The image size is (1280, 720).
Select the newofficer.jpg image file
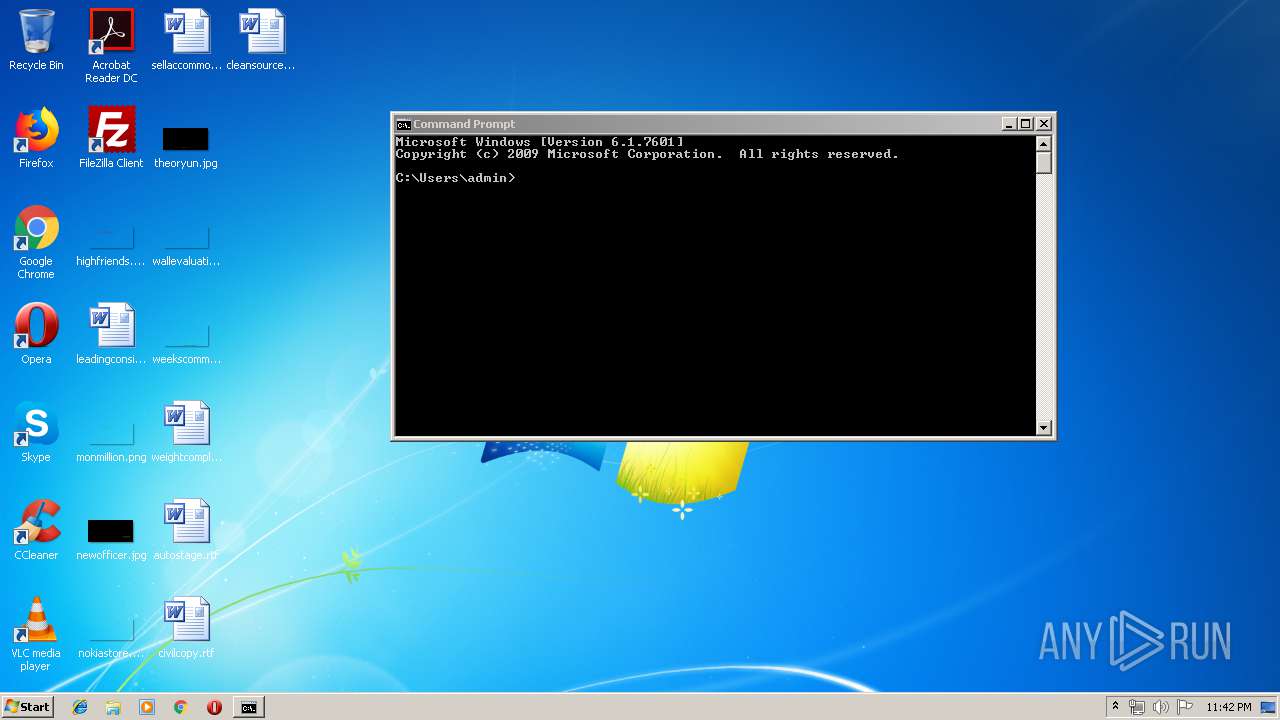(x=111, y=538)
